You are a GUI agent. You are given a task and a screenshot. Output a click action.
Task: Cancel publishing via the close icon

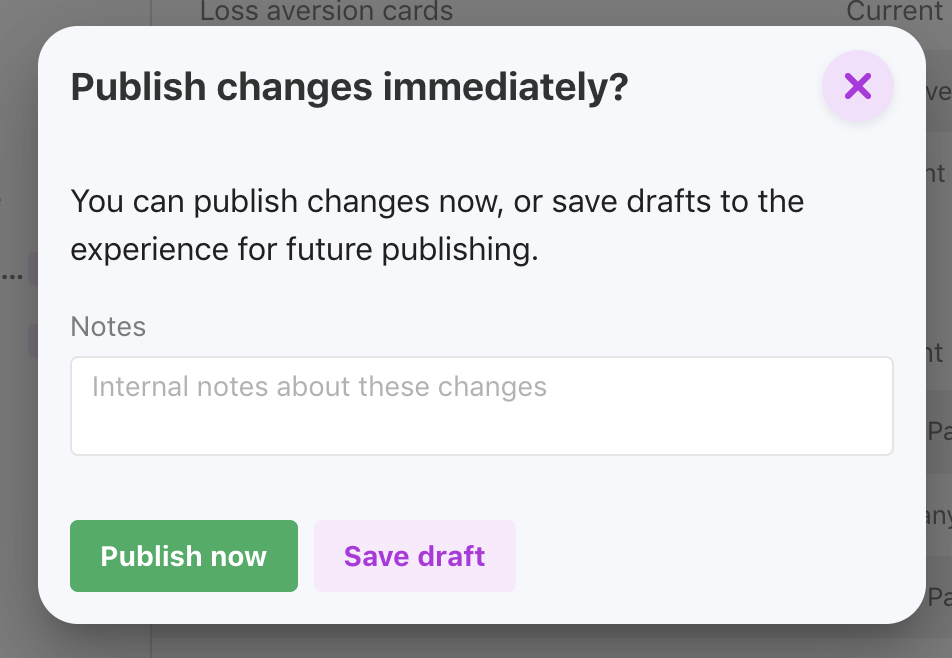point(857,86)
